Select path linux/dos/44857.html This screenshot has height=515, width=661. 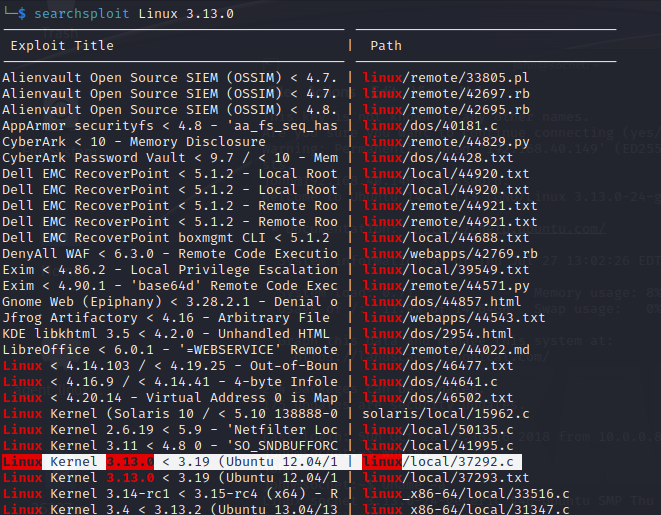(x=442, y=302)
